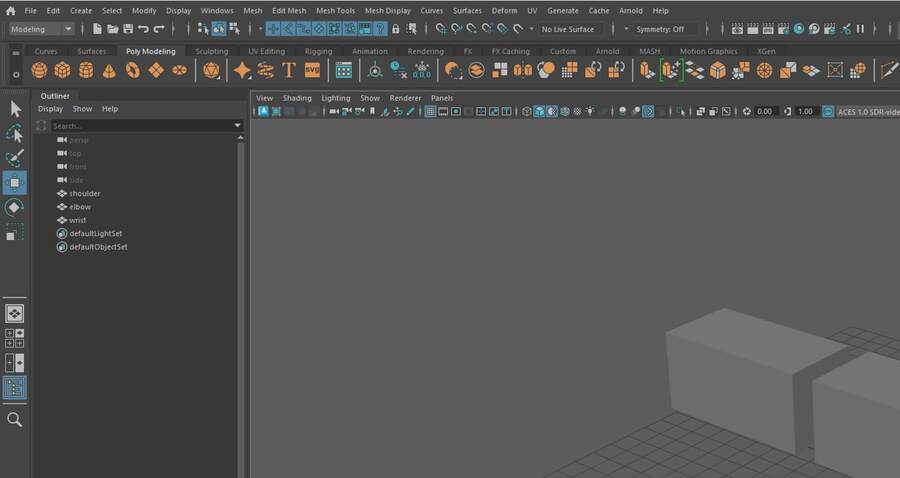This screenshot has width=900, height=478.
Task: Toggle the selection lock icon in status line
Action: [x=396, y=29]
